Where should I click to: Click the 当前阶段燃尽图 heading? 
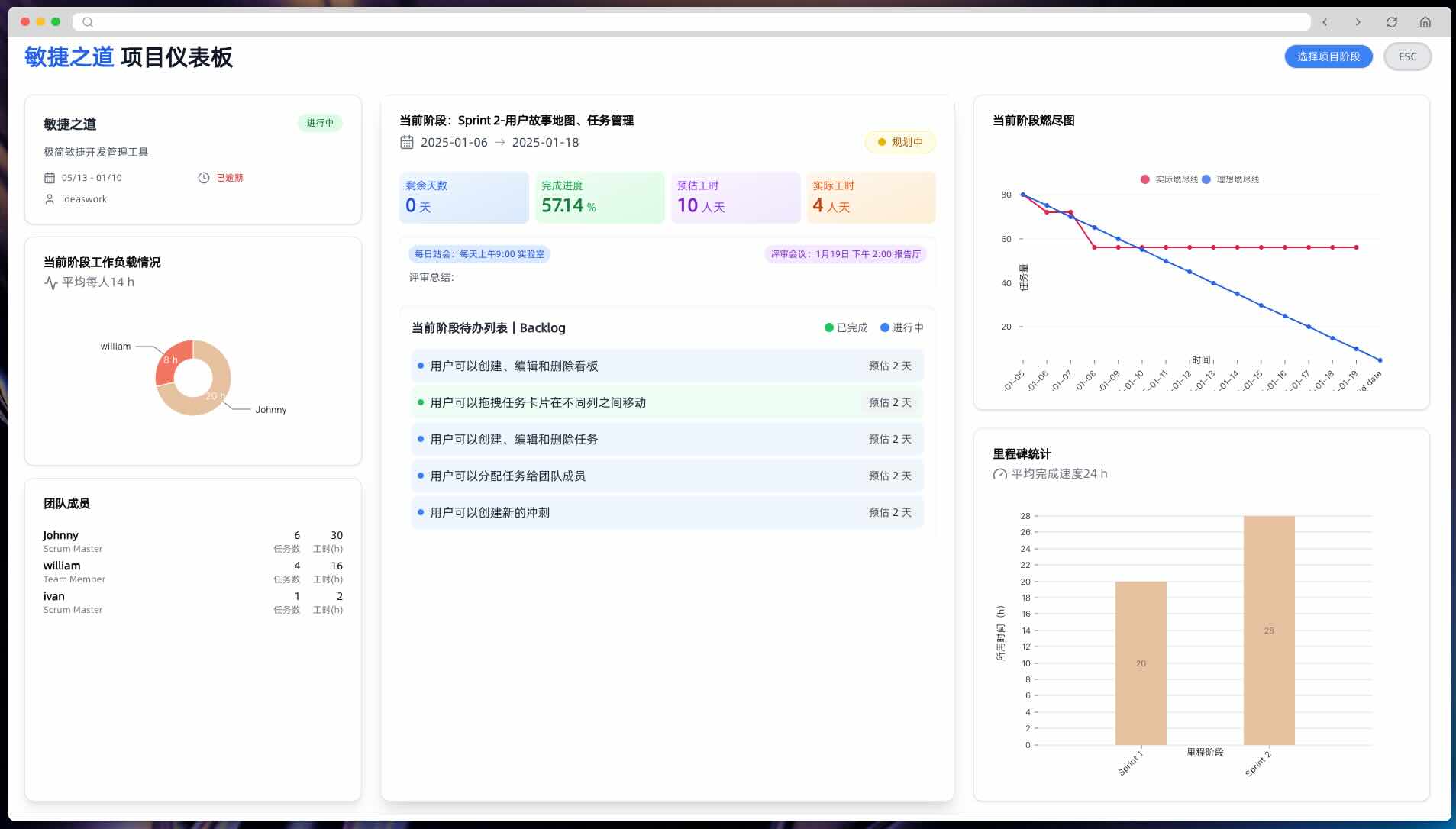click(1033, 121)
